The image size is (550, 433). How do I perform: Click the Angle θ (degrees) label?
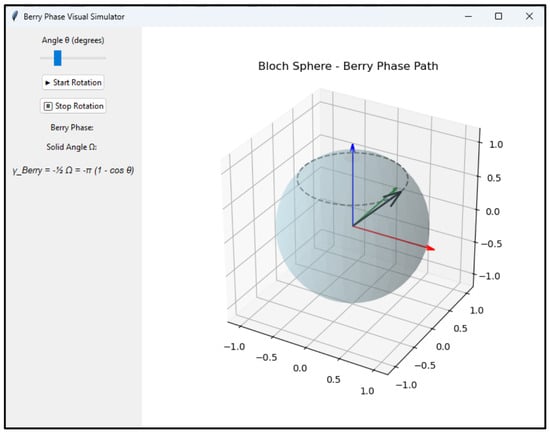[73, 40]
